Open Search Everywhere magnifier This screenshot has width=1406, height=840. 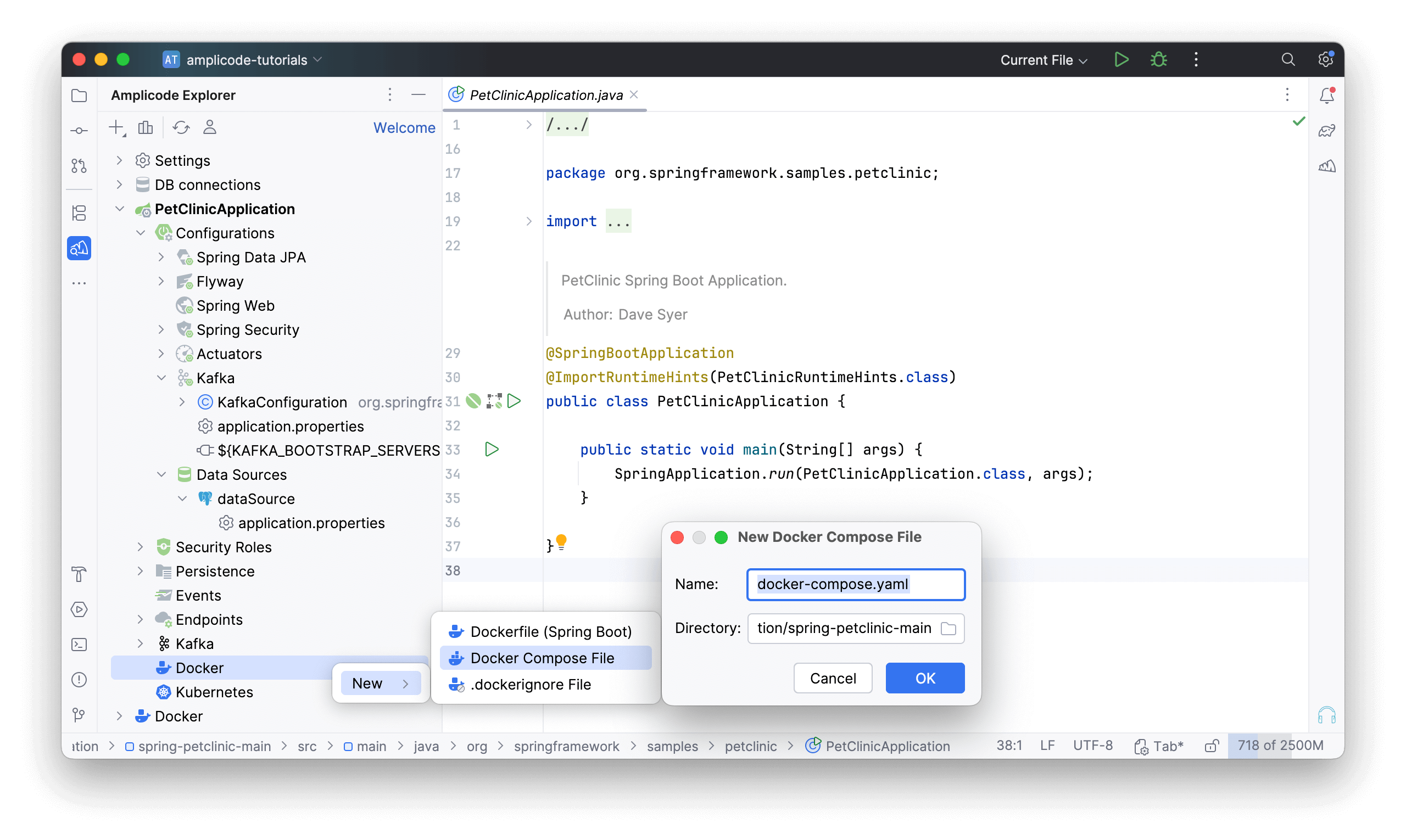coord(1288,59)
